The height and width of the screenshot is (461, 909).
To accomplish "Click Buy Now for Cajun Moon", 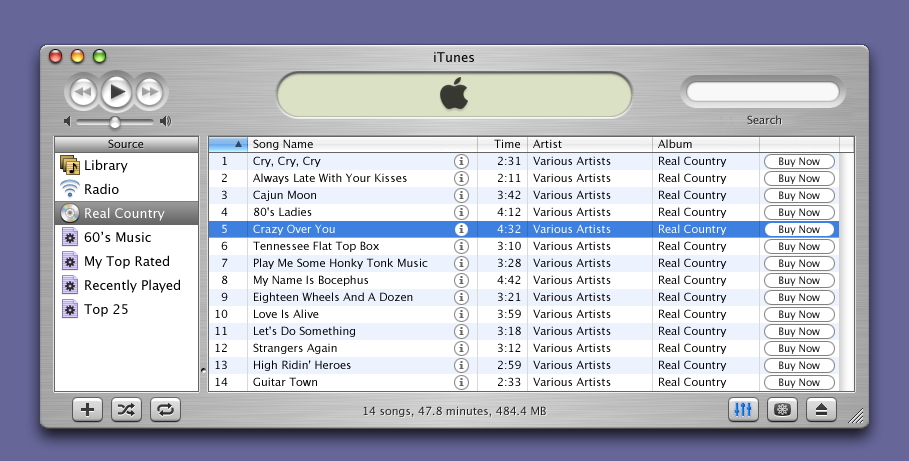I will (x=799, y=195).
